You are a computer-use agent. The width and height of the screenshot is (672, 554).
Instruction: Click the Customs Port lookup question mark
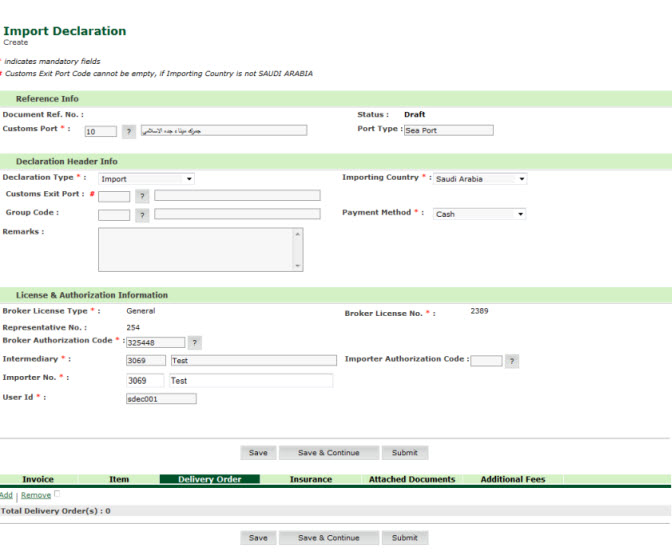point(128,131)
